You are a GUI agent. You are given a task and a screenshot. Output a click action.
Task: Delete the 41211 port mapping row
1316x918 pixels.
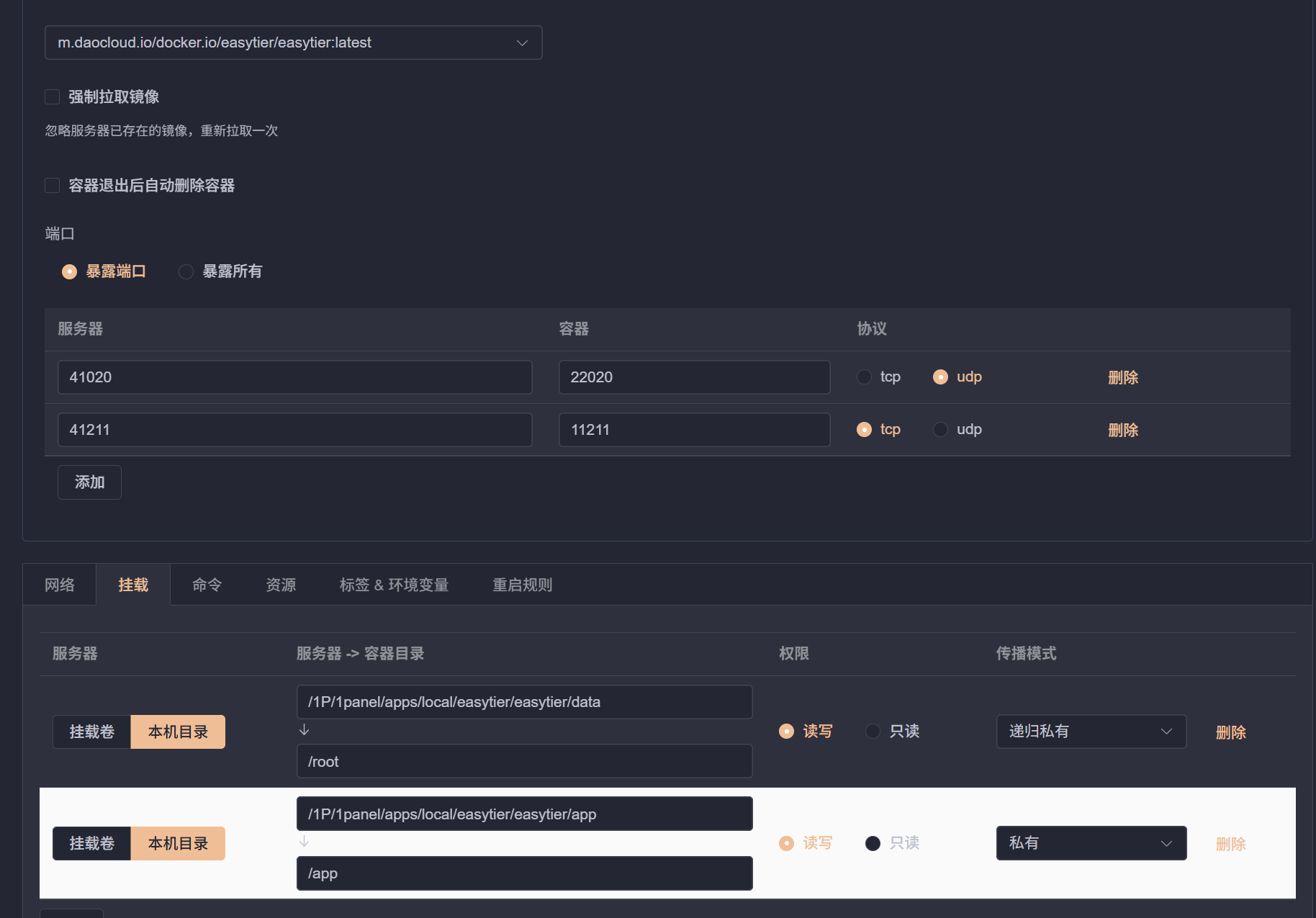(x=1122, y=430)
